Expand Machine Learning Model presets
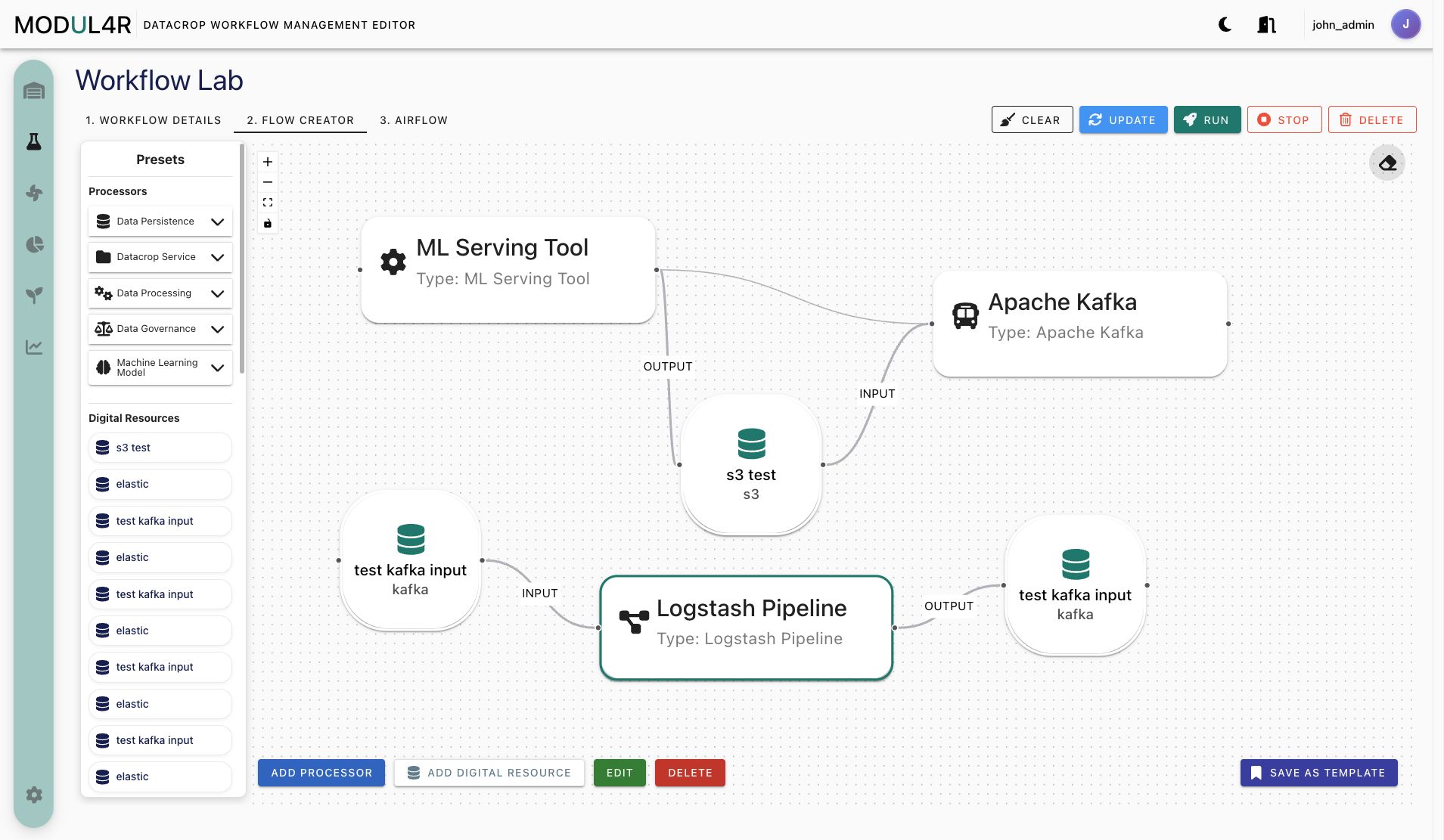 (160, 367)
